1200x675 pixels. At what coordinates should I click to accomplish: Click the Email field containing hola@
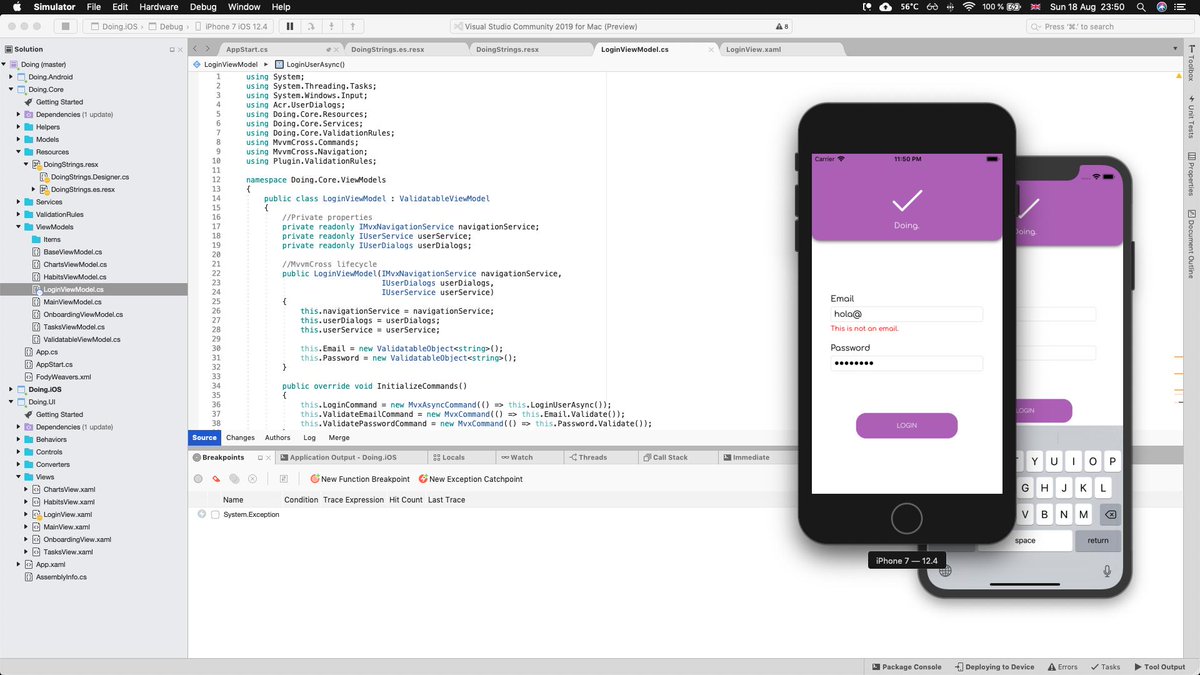tap(906, 314)
